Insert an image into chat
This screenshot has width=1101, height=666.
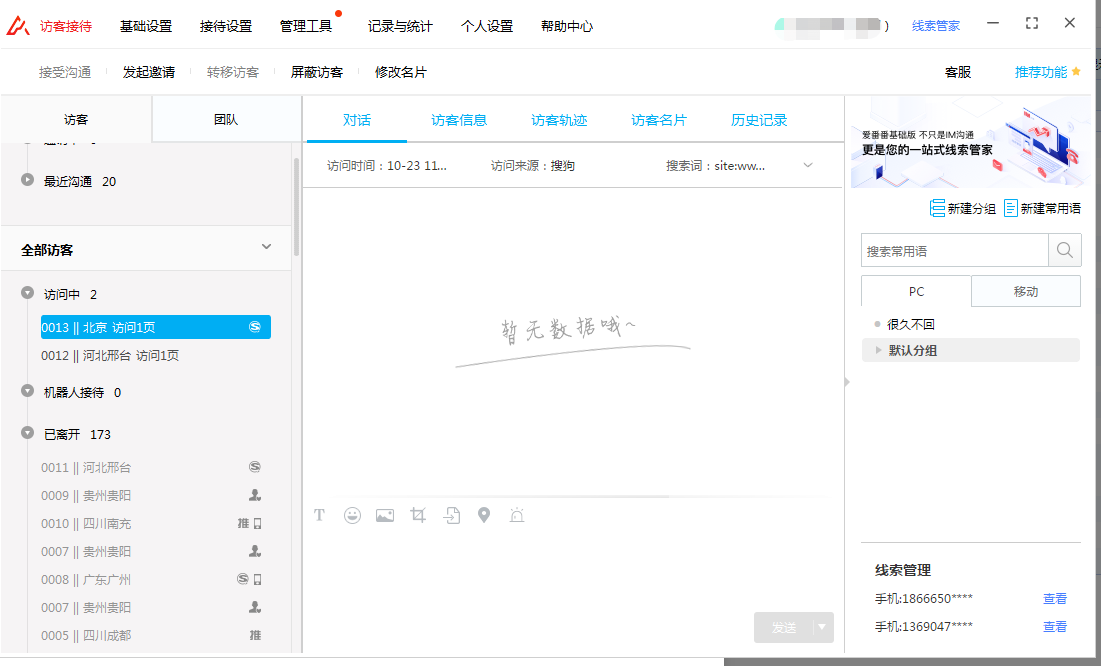[x=385, y=516]
